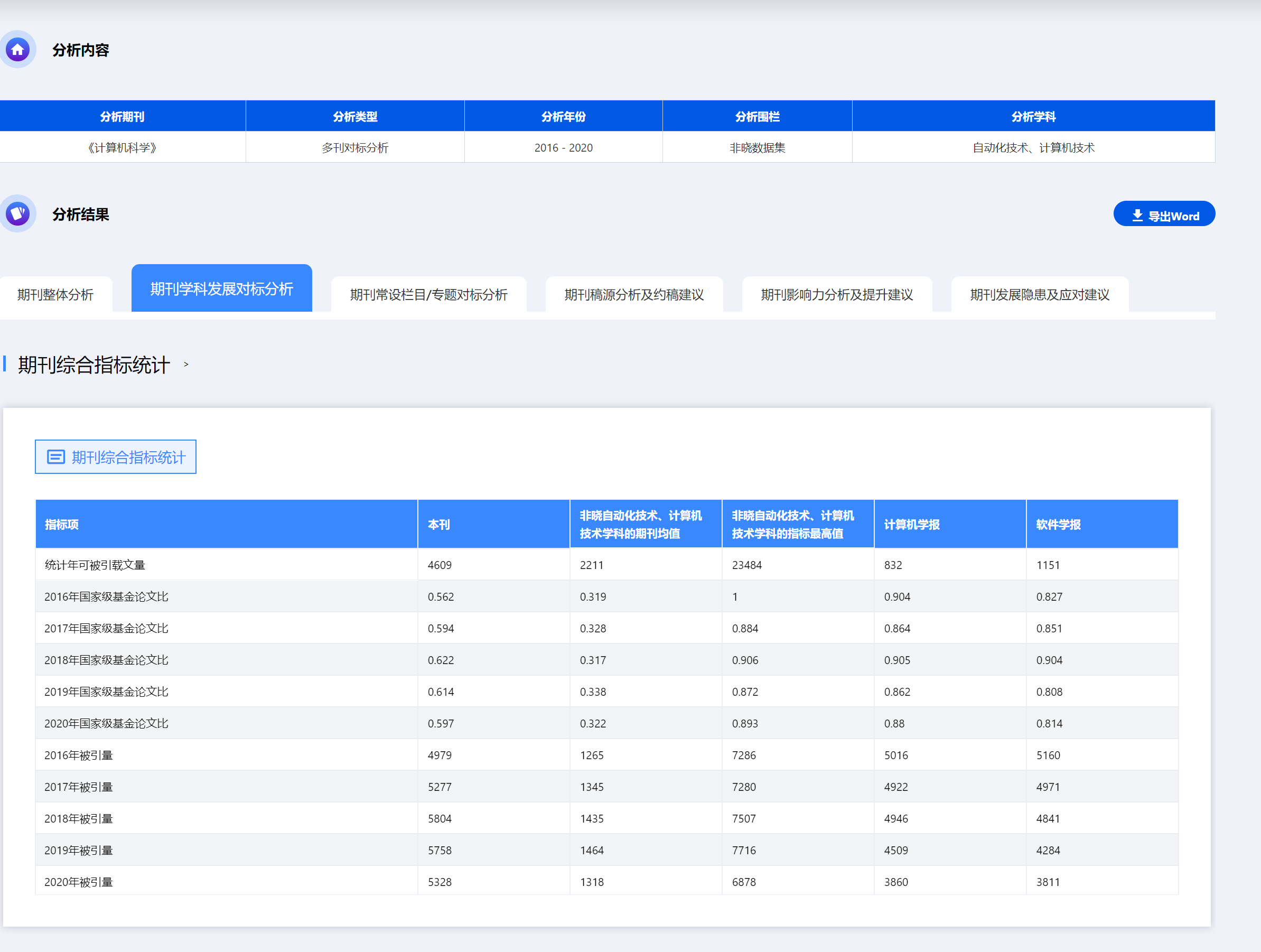Click the value 7716 in the table
The width and height of the screenshot is (1261, 952).
pos(744,850)
